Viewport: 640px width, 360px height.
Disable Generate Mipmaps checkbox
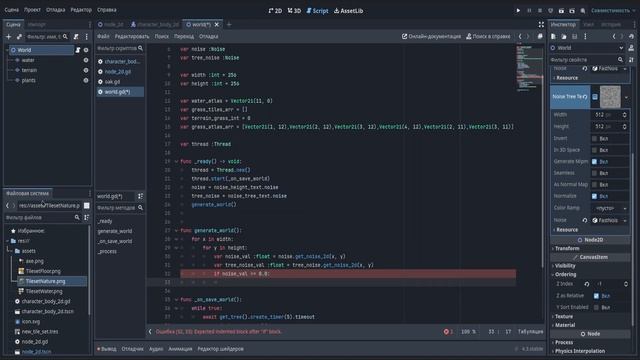click(594, 162)
